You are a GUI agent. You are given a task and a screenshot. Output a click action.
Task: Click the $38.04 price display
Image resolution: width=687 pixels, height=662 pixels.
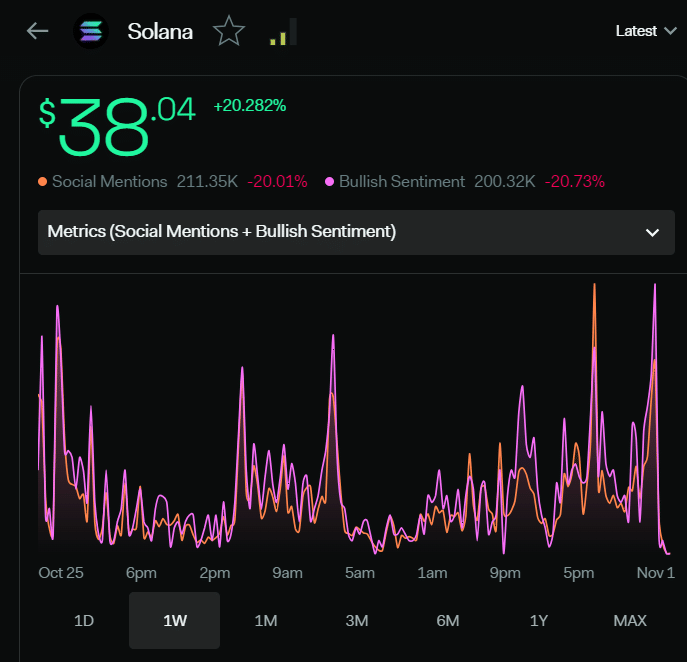point(117,126)
